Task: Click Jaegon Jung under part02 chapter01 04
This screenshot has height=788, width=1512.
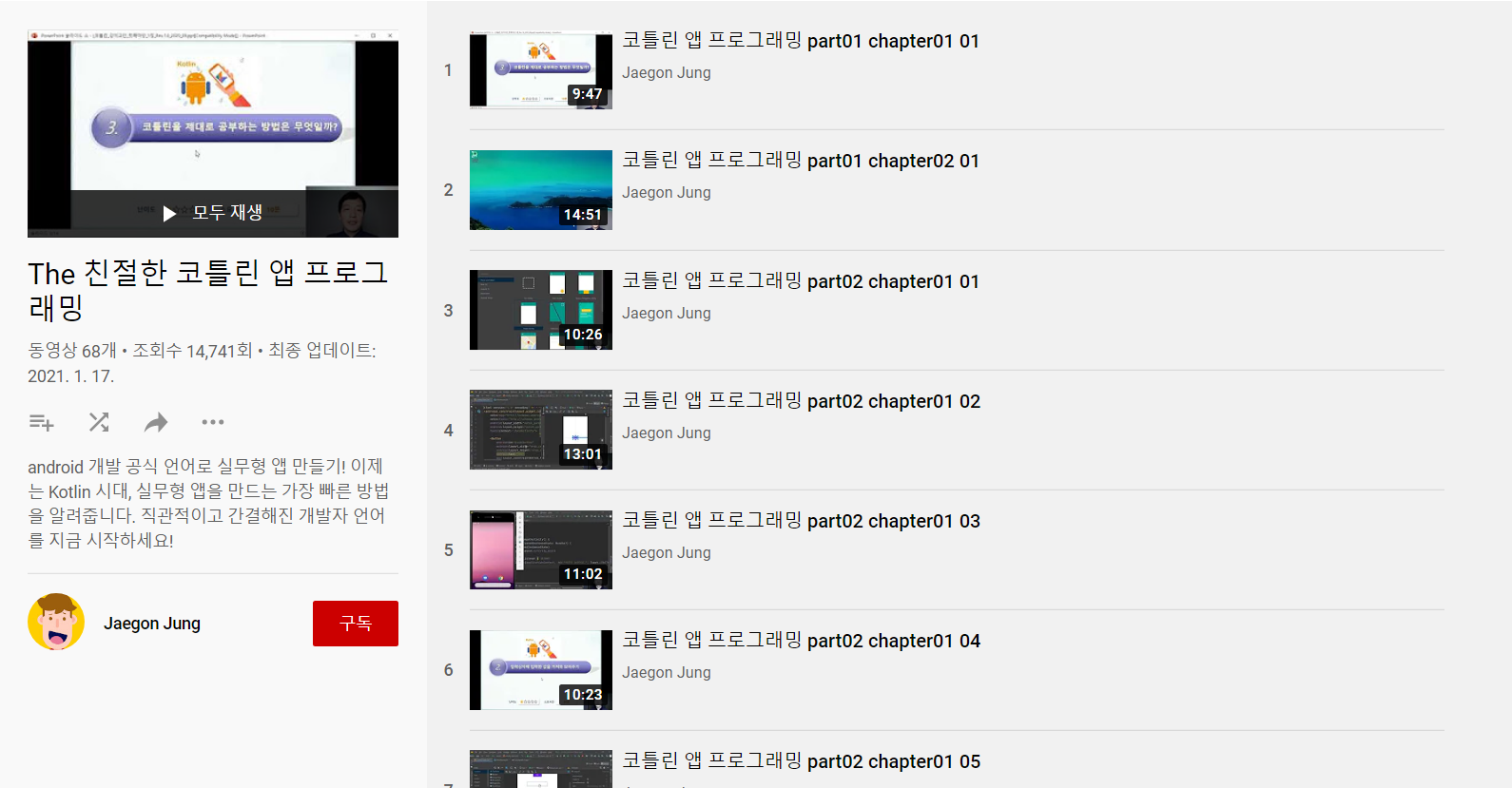Action: tap(667, 672)
